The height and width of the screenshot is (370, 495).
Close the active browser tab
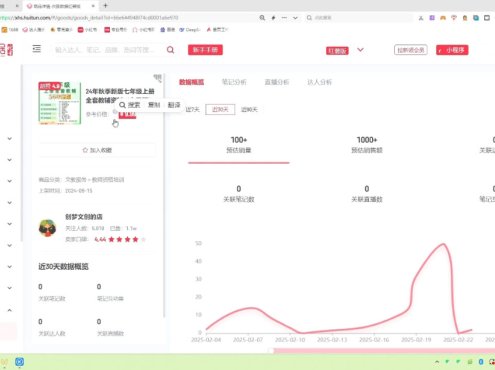pyautogui.click(x=93, y=6)
